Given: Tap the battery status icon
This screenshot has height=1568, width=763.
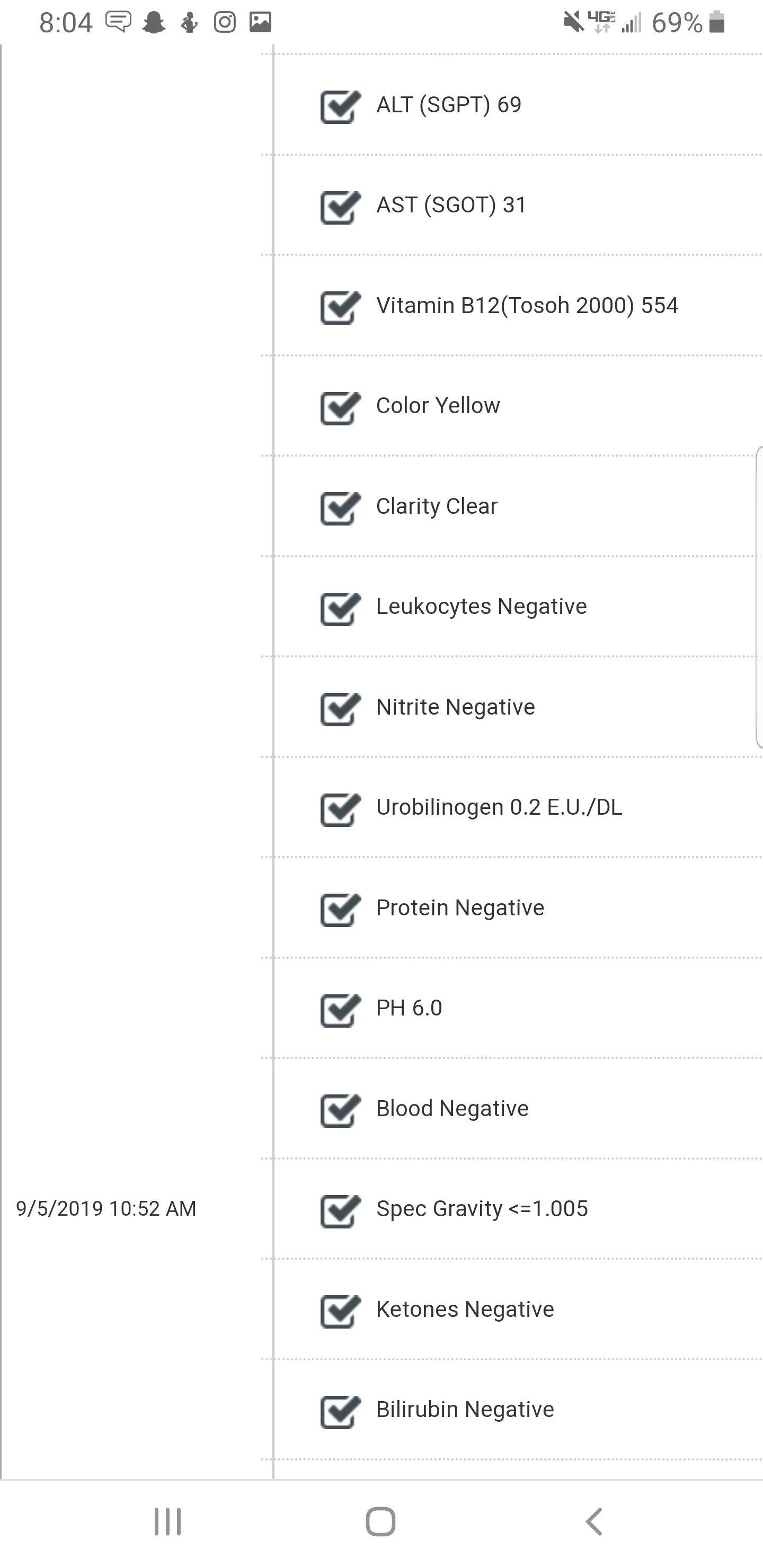Looking at the screenshot, I should click(717, 23).
